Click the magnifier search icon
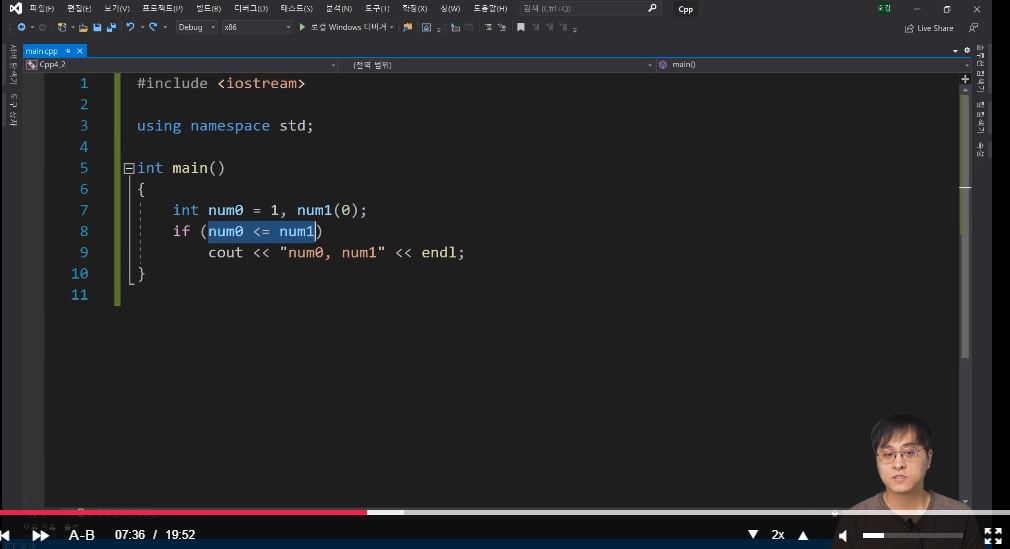The width and height of the screenshot is (1010, 549). pos(652,8)
